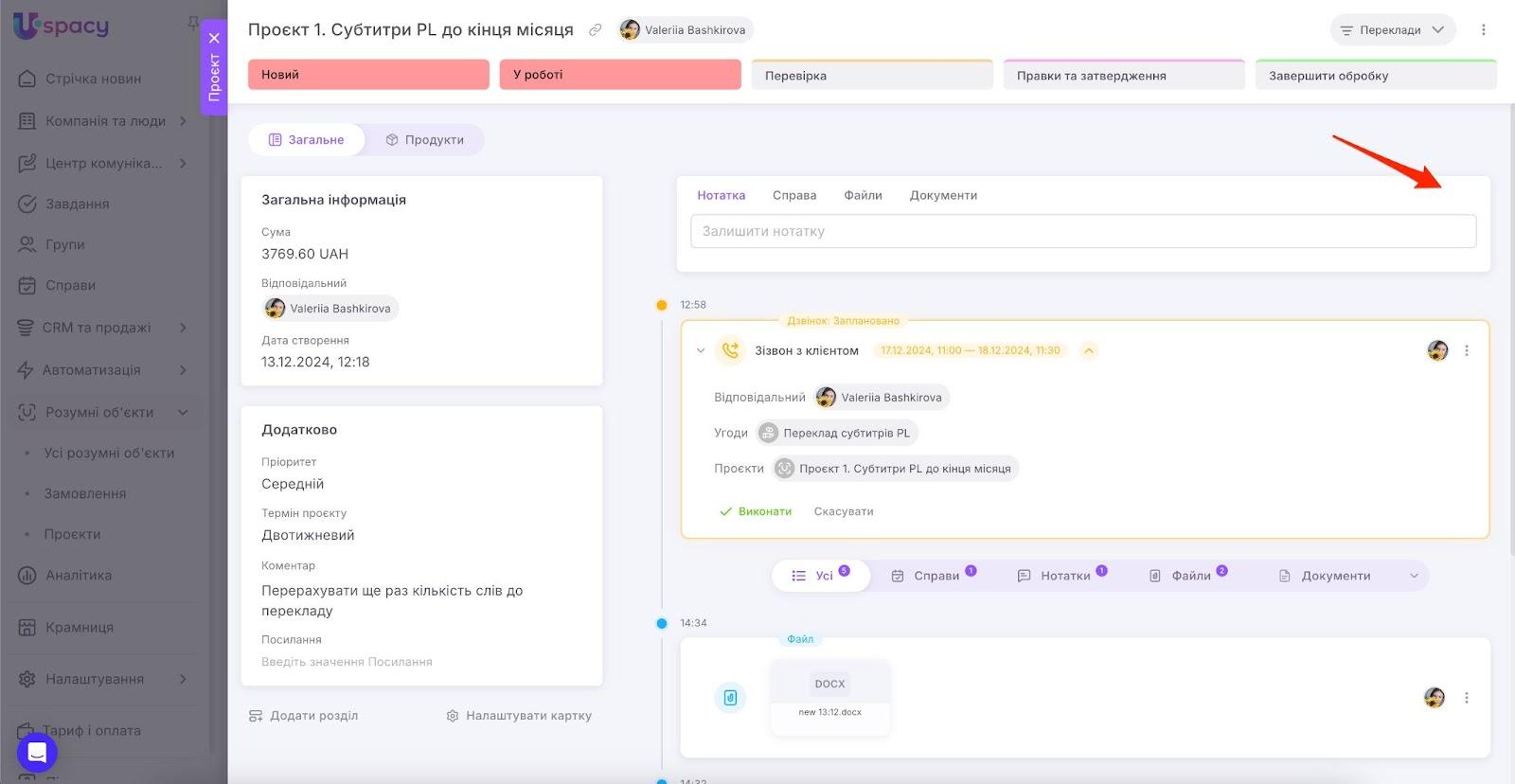Click the call phone icon for Зізвон з клієнтом
Viewport: 1515px width, 784px height.
point(730,350)
